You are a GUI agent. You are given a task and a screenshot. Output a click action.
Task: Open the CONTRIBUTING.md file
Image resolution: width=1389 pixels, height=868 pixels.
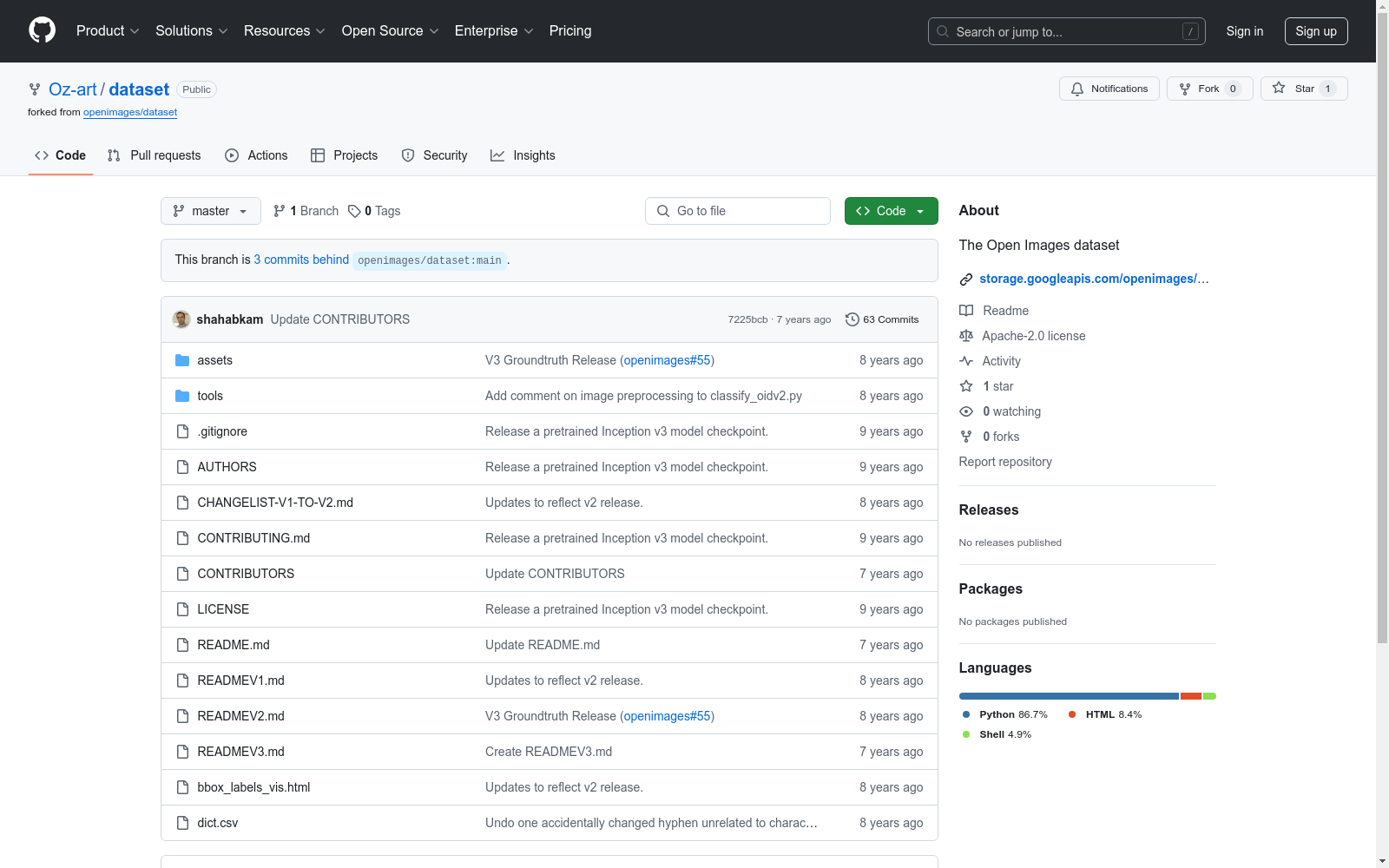pyautogui.click(x=253, y=538)
